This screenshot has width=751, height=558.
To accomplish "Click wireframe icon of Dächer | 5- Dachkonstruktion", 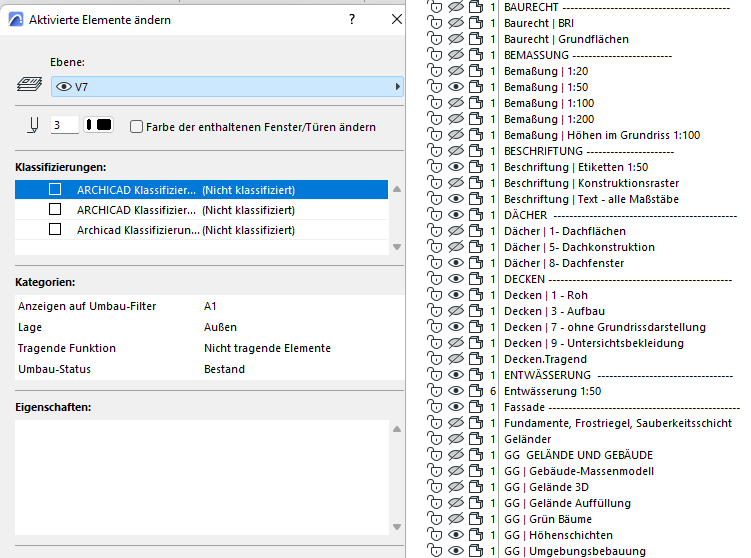I will pyautogui.click(x=476, y=247).
